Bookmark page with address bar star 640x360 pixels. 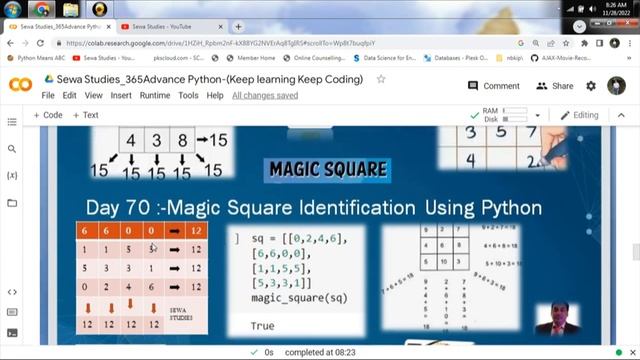tap(566, 43)
